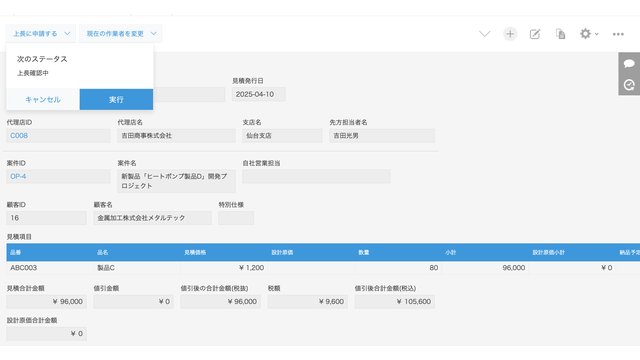
Task: Click the 税額 value ¥ 9,600
Action: click(x=307, y=302)
